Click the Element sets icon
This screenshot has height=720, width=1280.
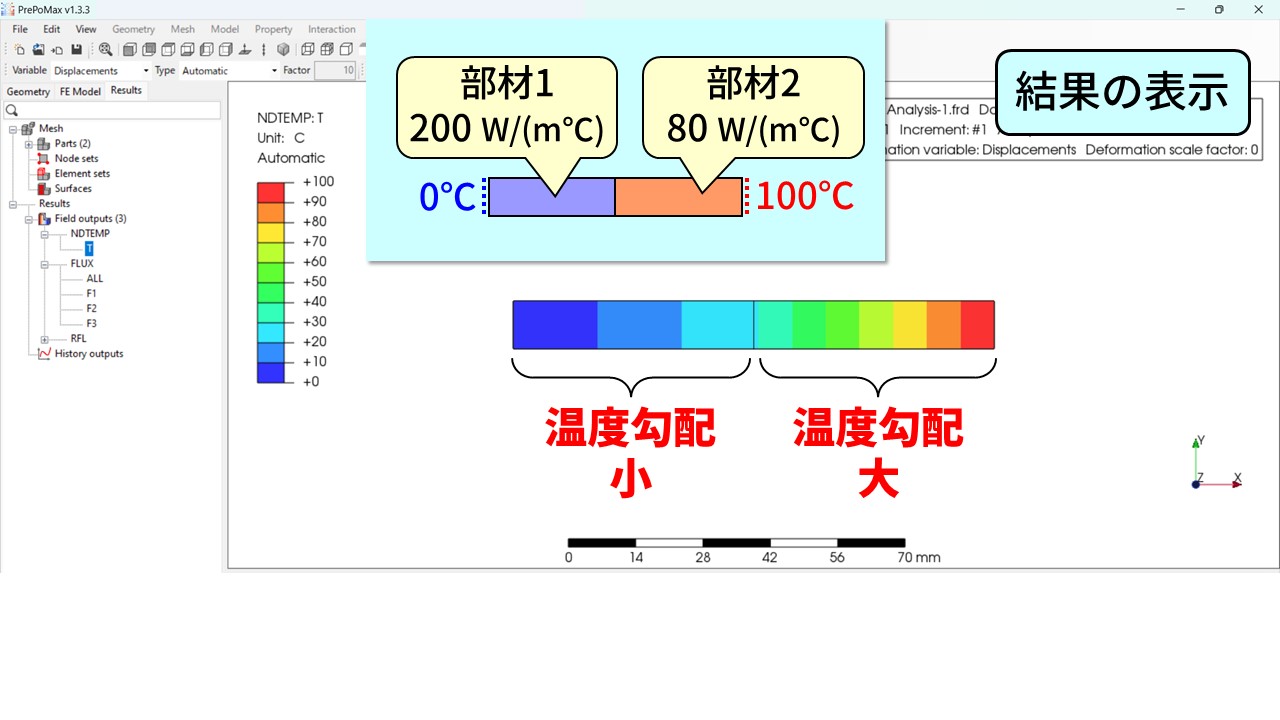coord(43,173)
